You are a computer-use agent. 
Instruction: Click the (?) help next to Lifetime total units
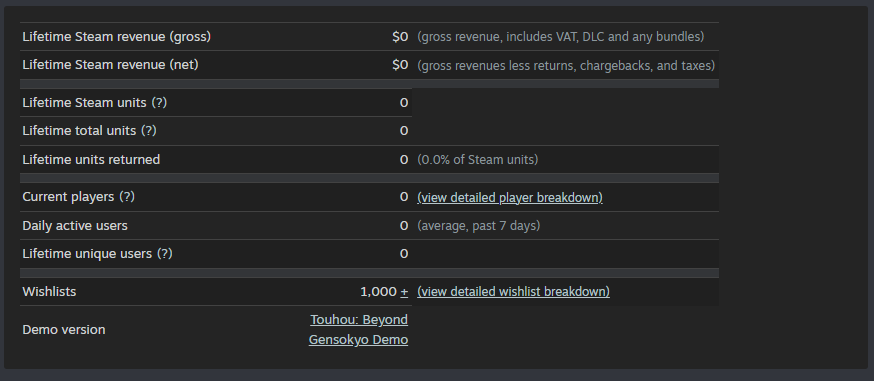pos(148,131)
